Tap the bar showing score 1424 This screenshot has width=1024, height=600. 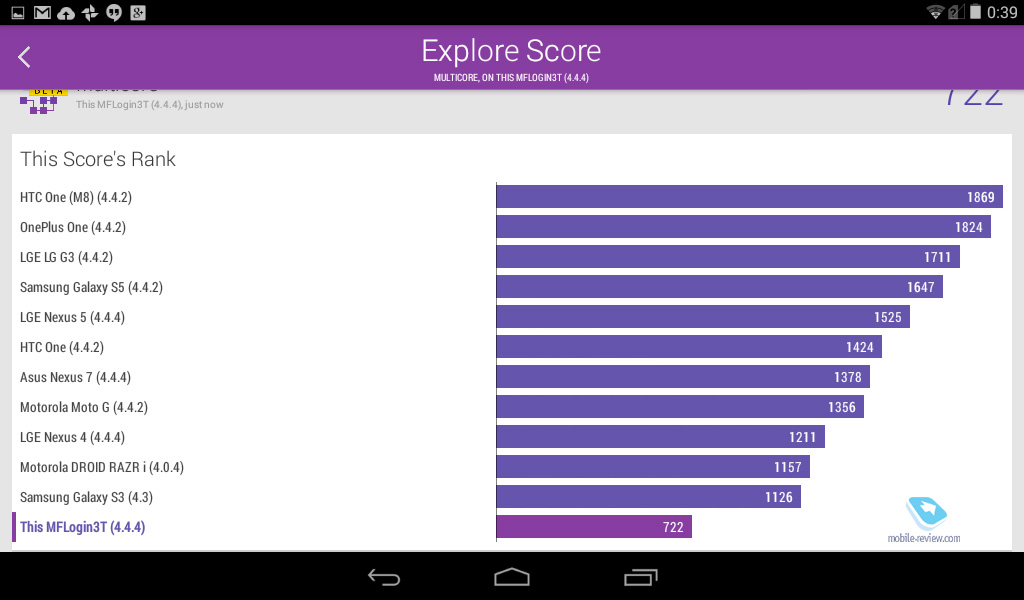(689, 347)
